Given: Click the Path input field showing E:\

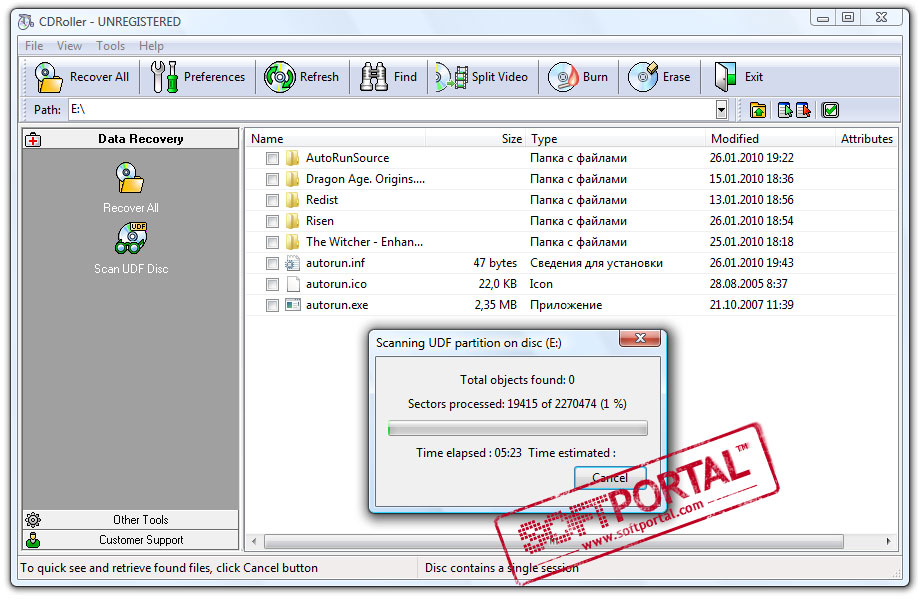Looking at the screenshot, I should click(x=392, y=109).
